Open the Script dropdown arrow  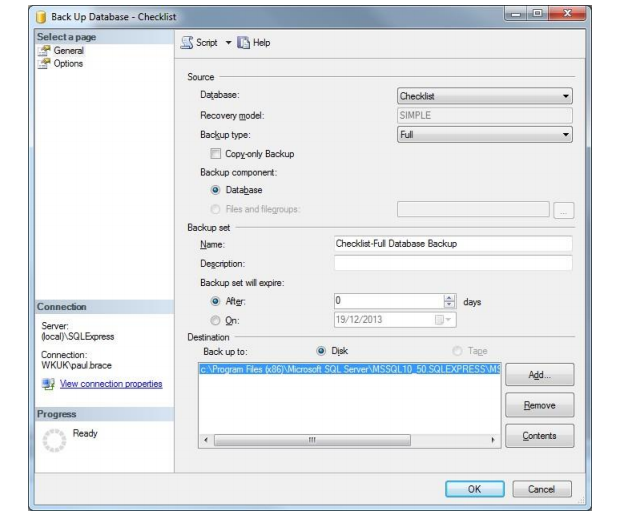click(x=228, y=42)
